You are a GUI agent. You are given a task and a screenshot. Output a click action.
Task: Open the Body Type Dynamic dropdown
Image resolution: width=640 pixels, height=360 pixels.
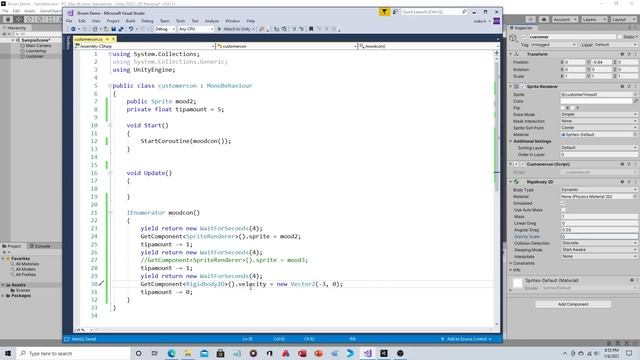[599, 190]
